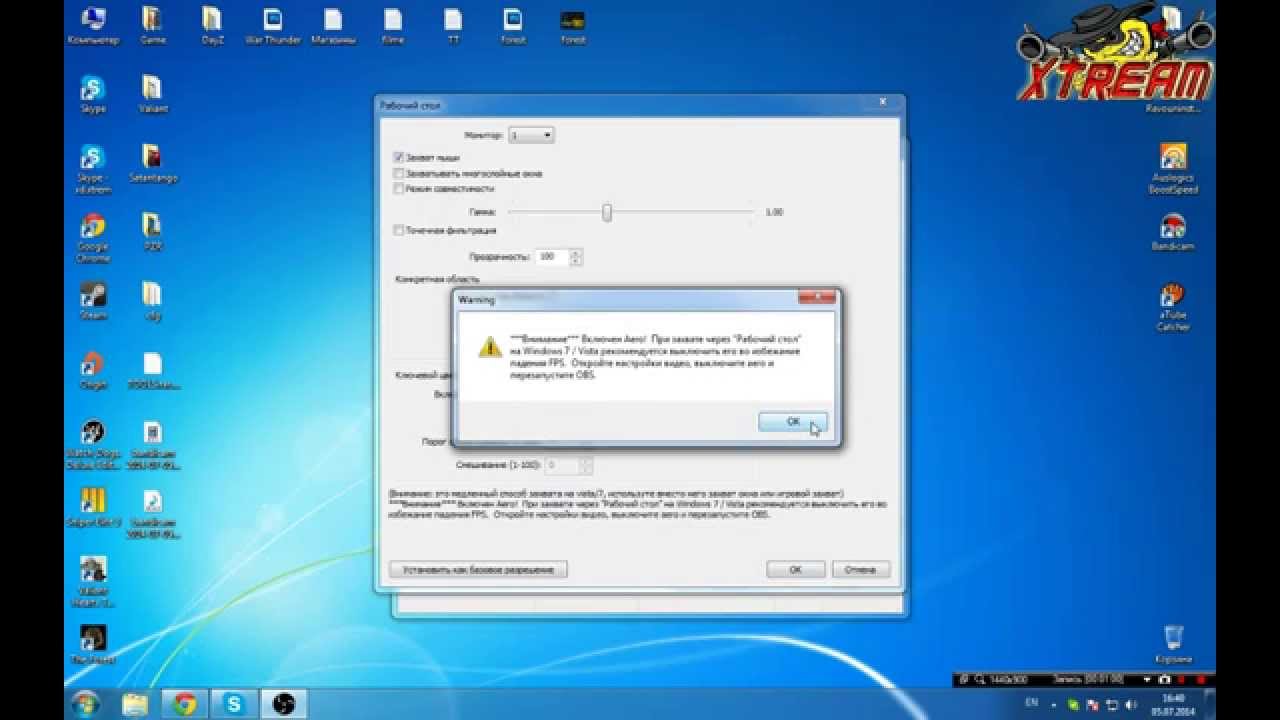The height and width of the screenshot is (720, 1280).
Task: Switch to OBS in the taskbar
Action: pos(283,704)
